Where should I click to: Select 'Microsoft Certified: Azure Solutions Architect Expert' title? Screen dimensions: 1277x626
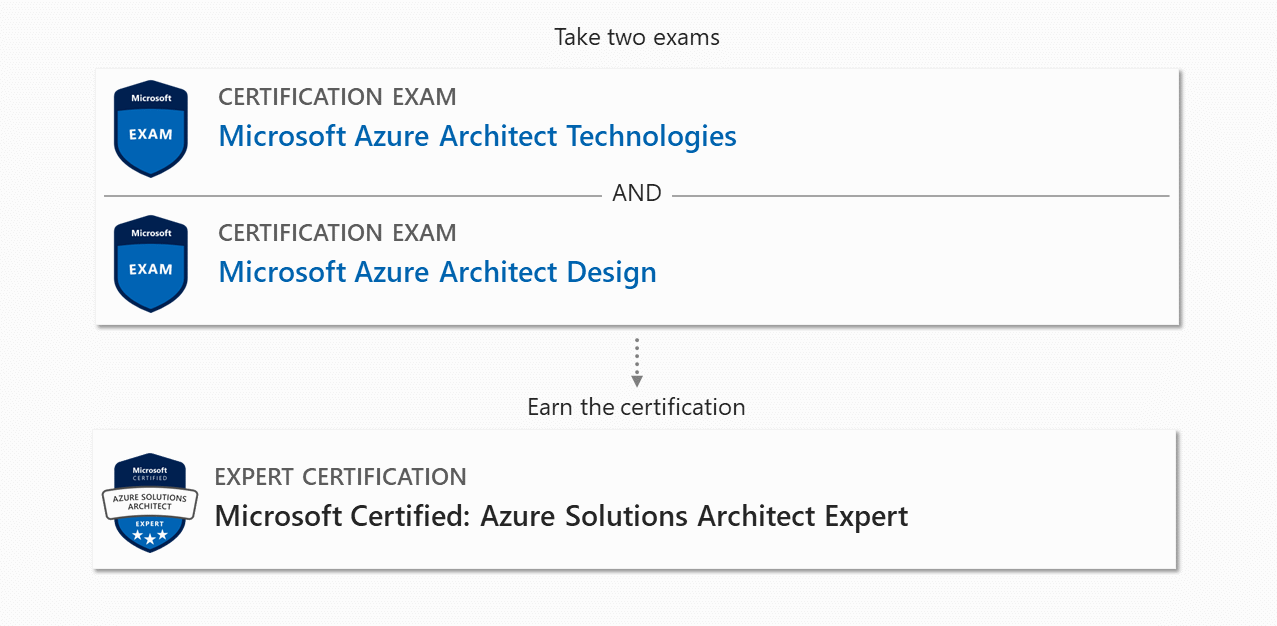(x=561, y=517)
